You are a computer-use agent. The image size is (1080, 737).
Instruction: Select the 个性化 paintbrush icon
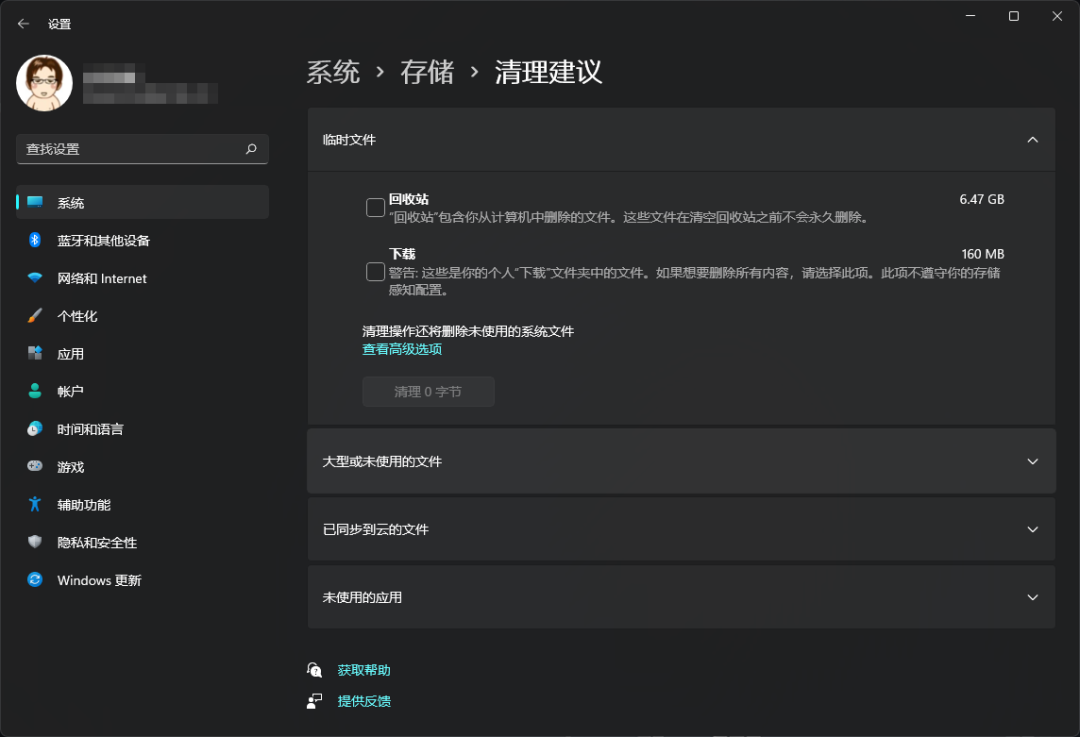(x=35, y=316)
